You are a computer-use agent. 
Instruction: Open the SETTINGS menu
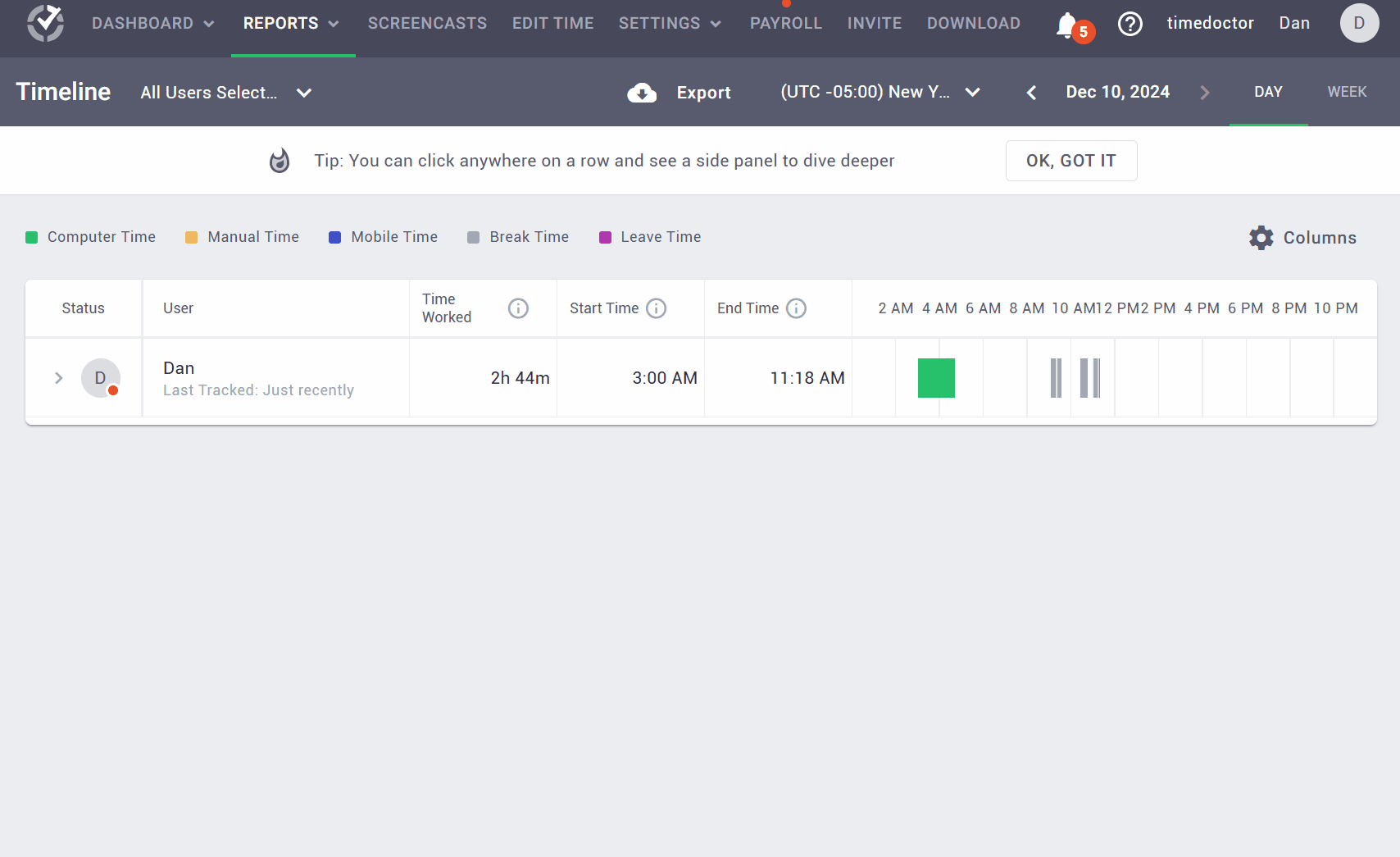point(670,23)
